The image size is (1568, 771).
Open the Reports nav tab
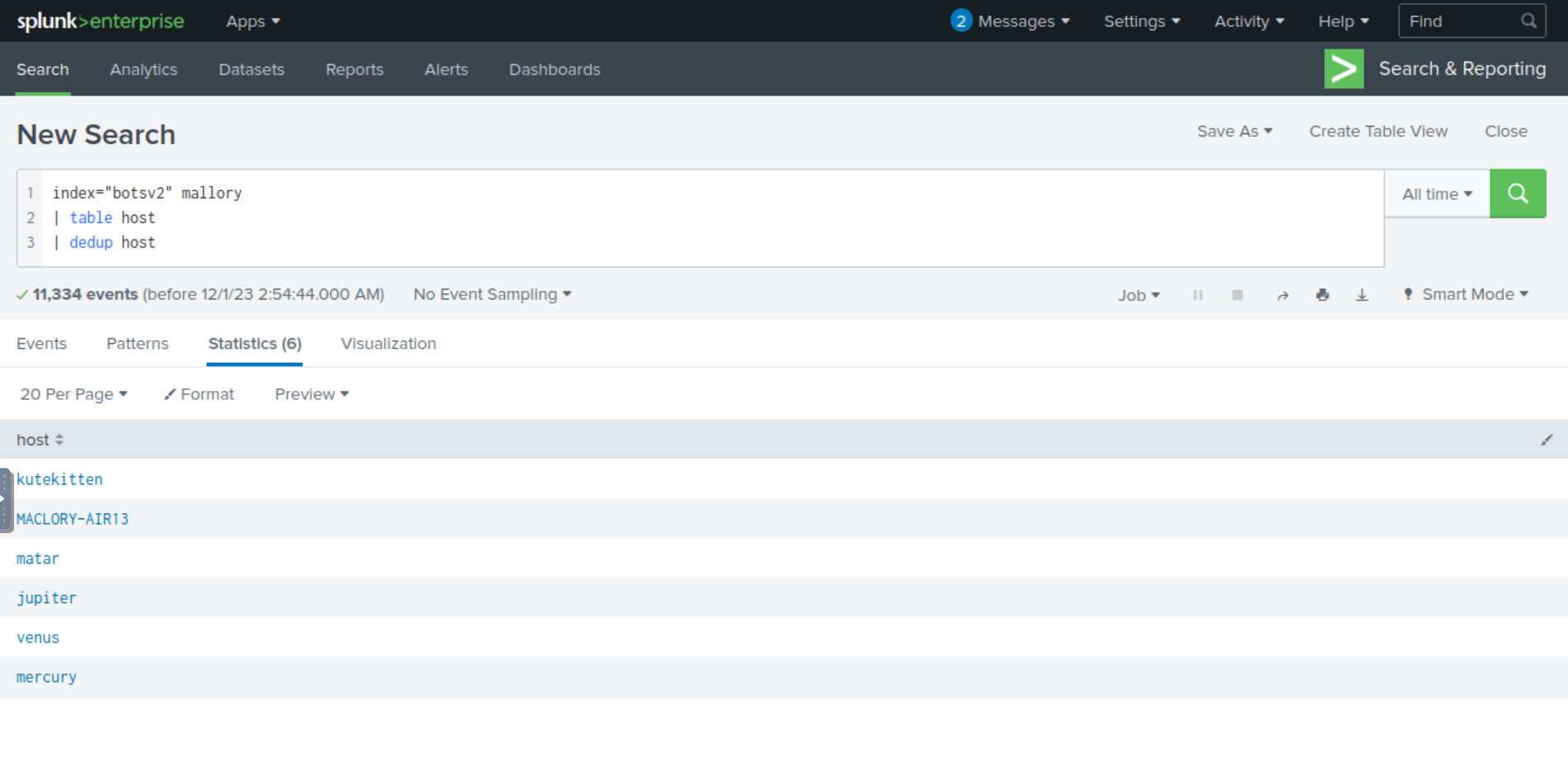click(355, 70)
